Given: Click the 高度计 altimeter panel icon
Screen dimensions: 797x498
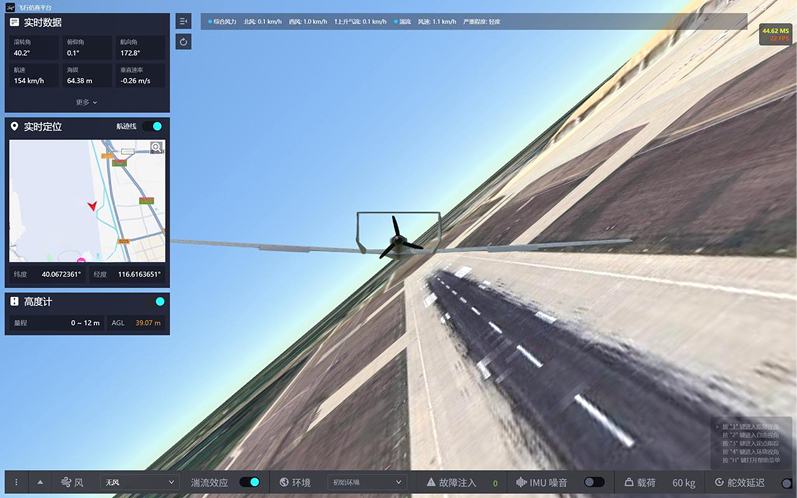Looking at the screenshot, I should pyautogui.click(x=14, y=301).
